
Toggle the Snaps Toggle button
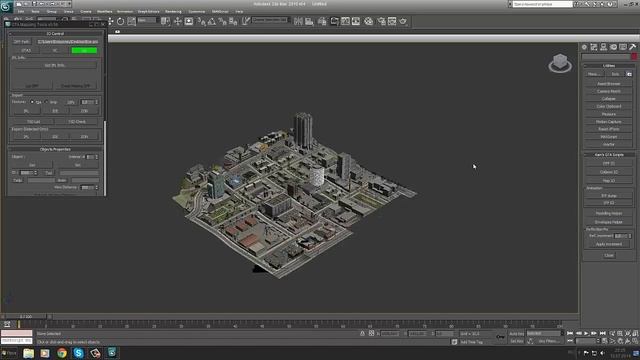[x=202, y=22]
